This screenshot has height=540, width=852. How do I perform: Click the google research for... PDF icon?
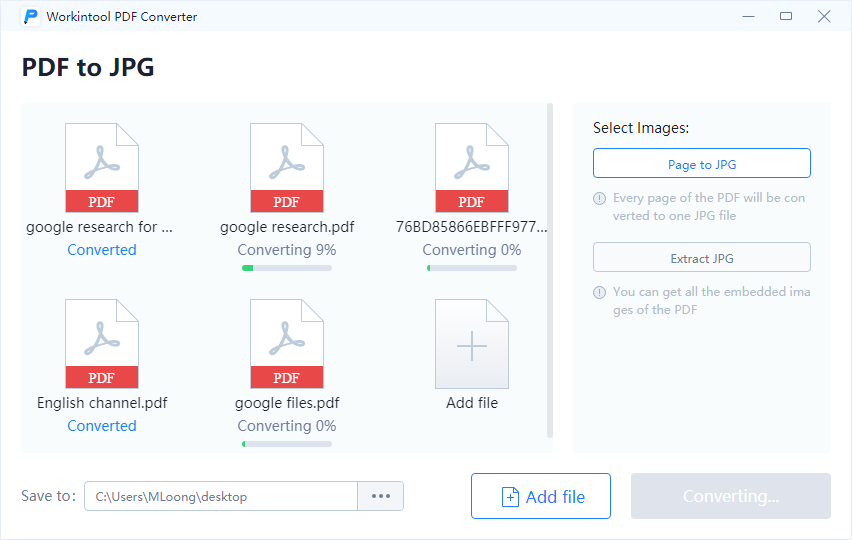[102, 168]
